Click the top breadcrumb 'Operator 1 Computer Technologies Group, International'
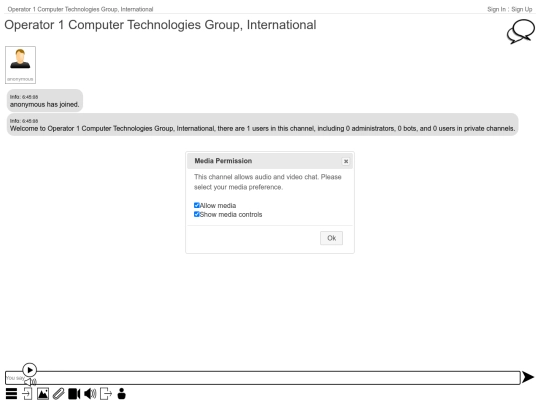Image resolution: width=540 pixels, height=405 pixels. pos(80,9)
